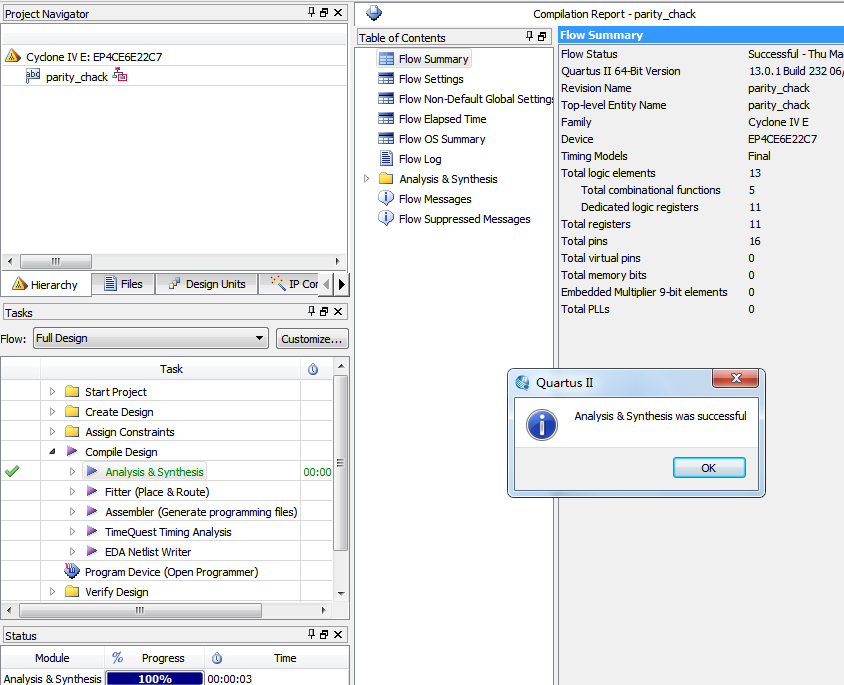The height and width of the screenshot is (685, 844).
Task: Click OK in the Quartus II dialog
Action: (x=709, y=468)
